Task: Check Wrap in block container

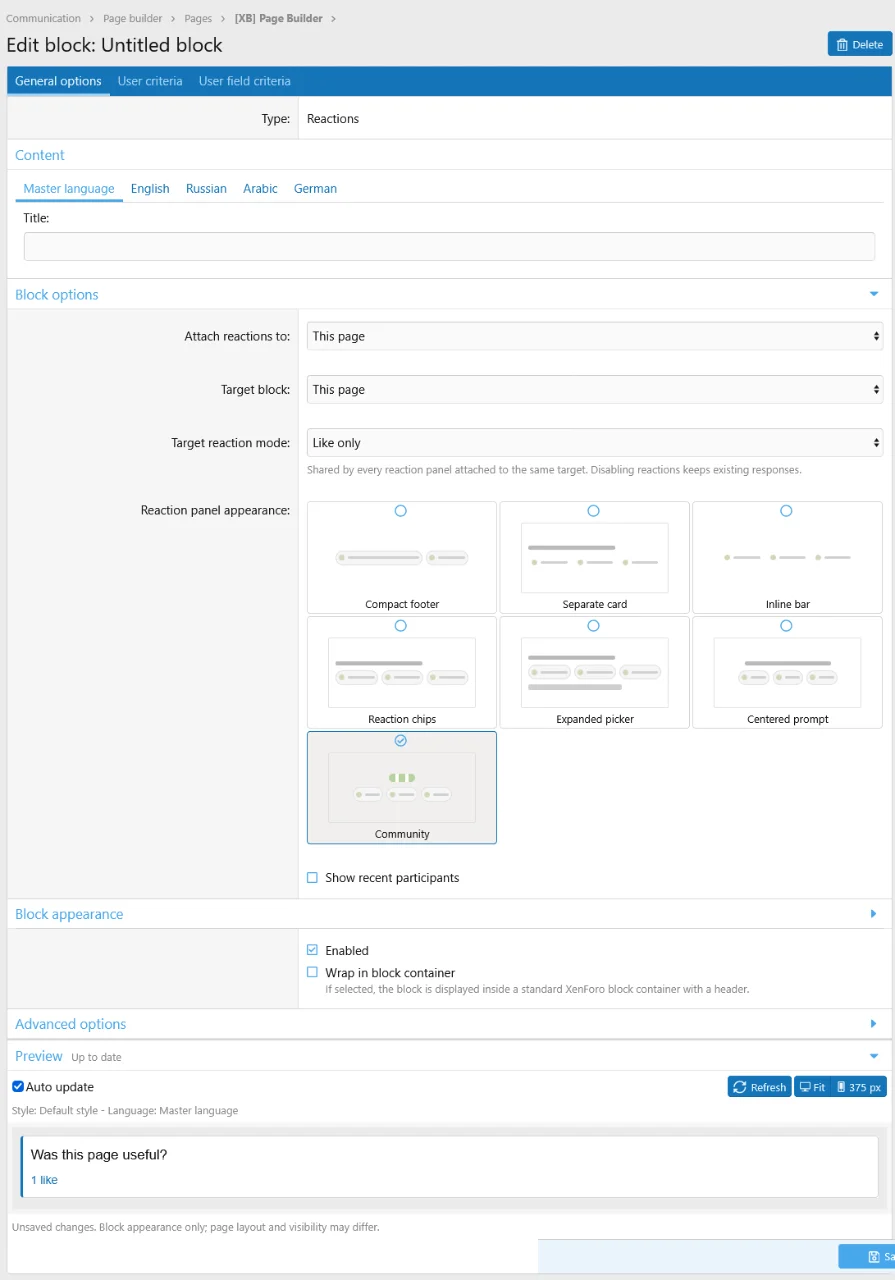Action: (312, 972)
